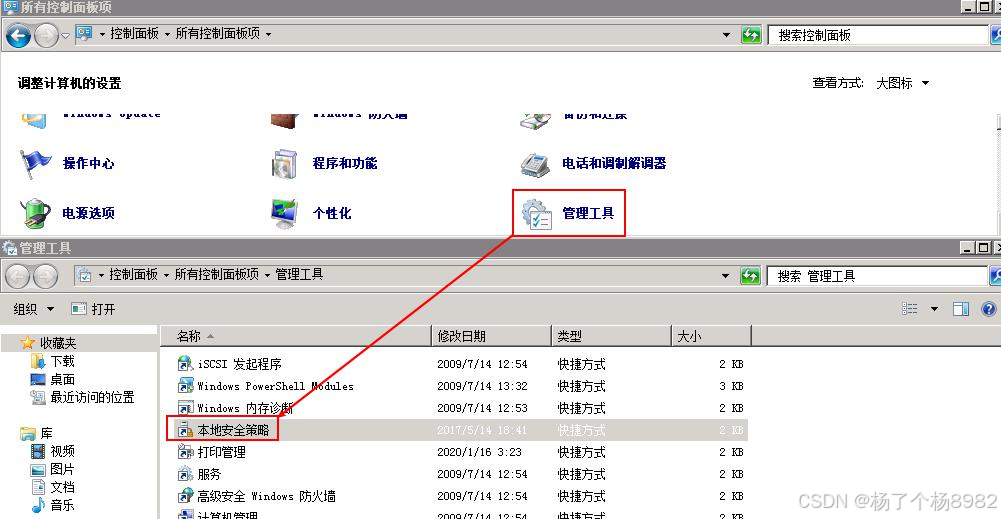Open the 文档 library
Screen dimensions: 1001x519
coord(63,487)
